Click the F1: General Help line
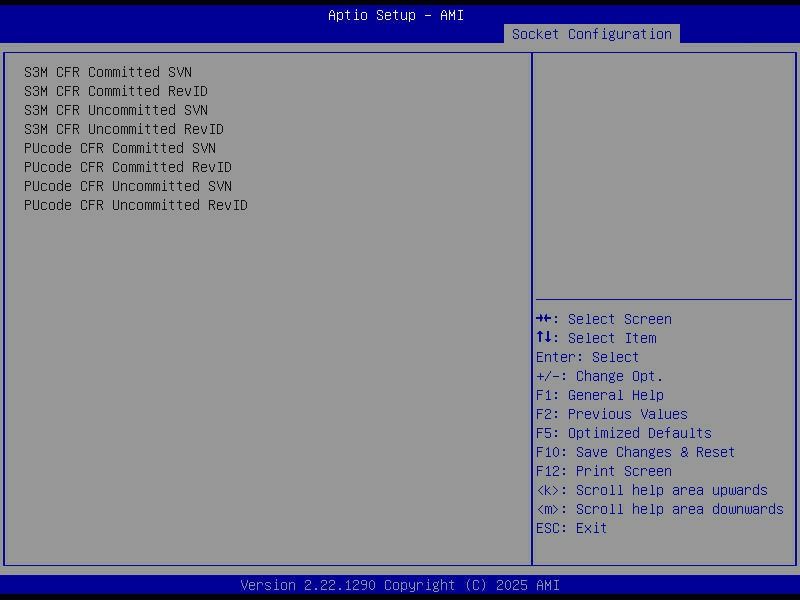This screenshot has height=600, width=800. point(599,395)
